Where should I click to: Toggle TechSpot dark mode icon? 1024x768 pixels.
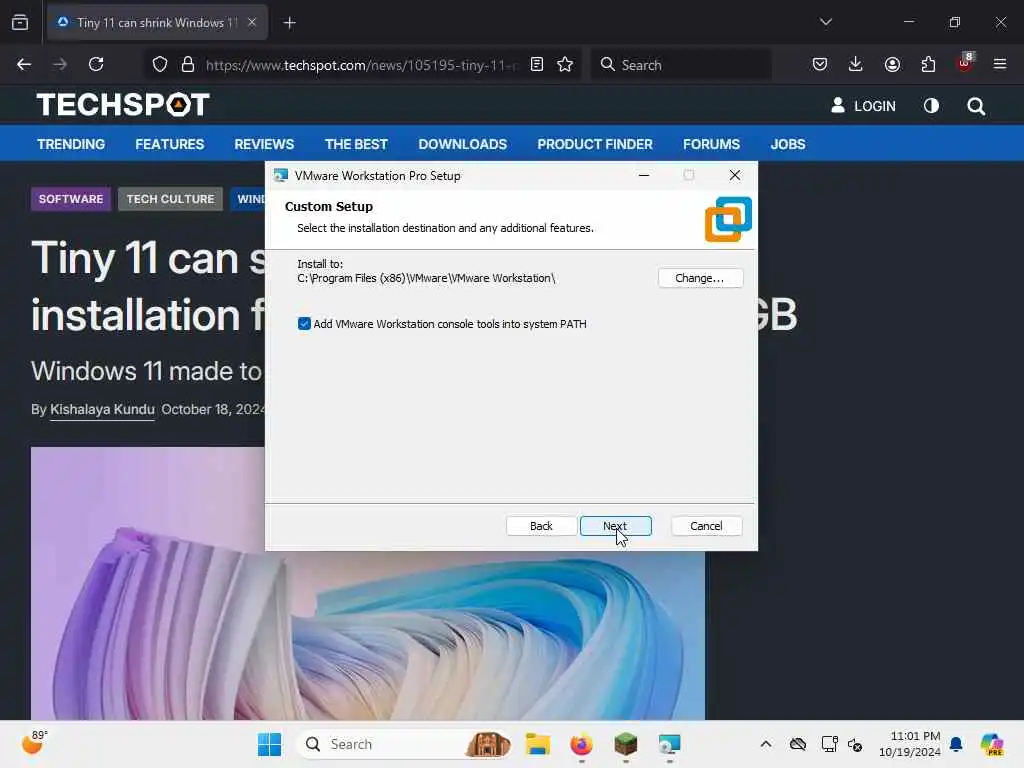[x=931, y=105]
